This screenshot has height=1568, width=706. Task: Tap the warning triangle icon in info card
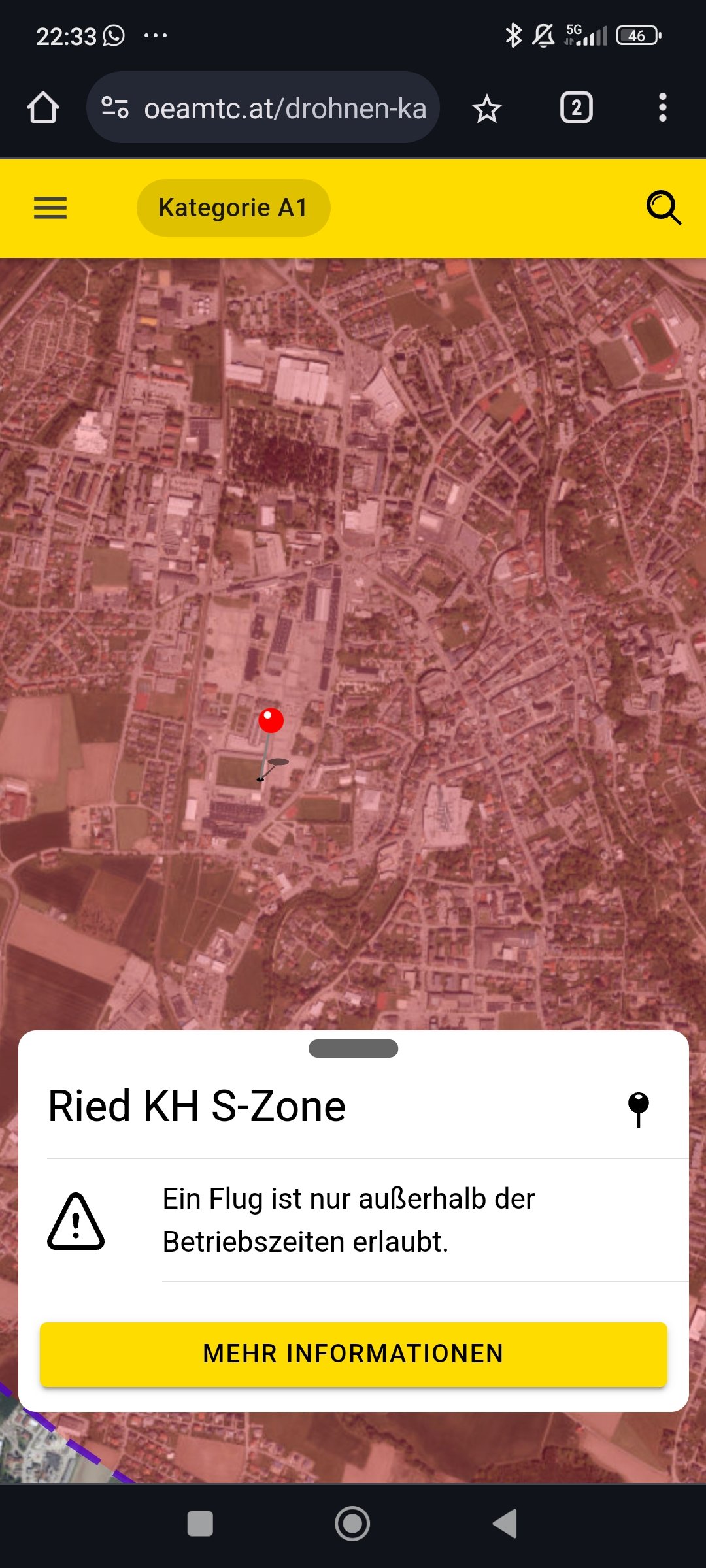[76, 1221]
